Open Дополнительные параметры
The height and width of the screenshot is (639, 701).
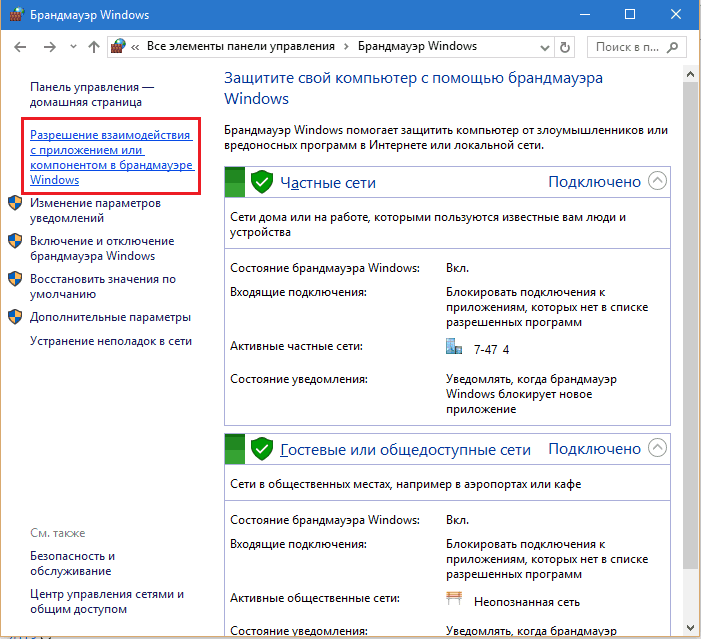pos(110,317)
